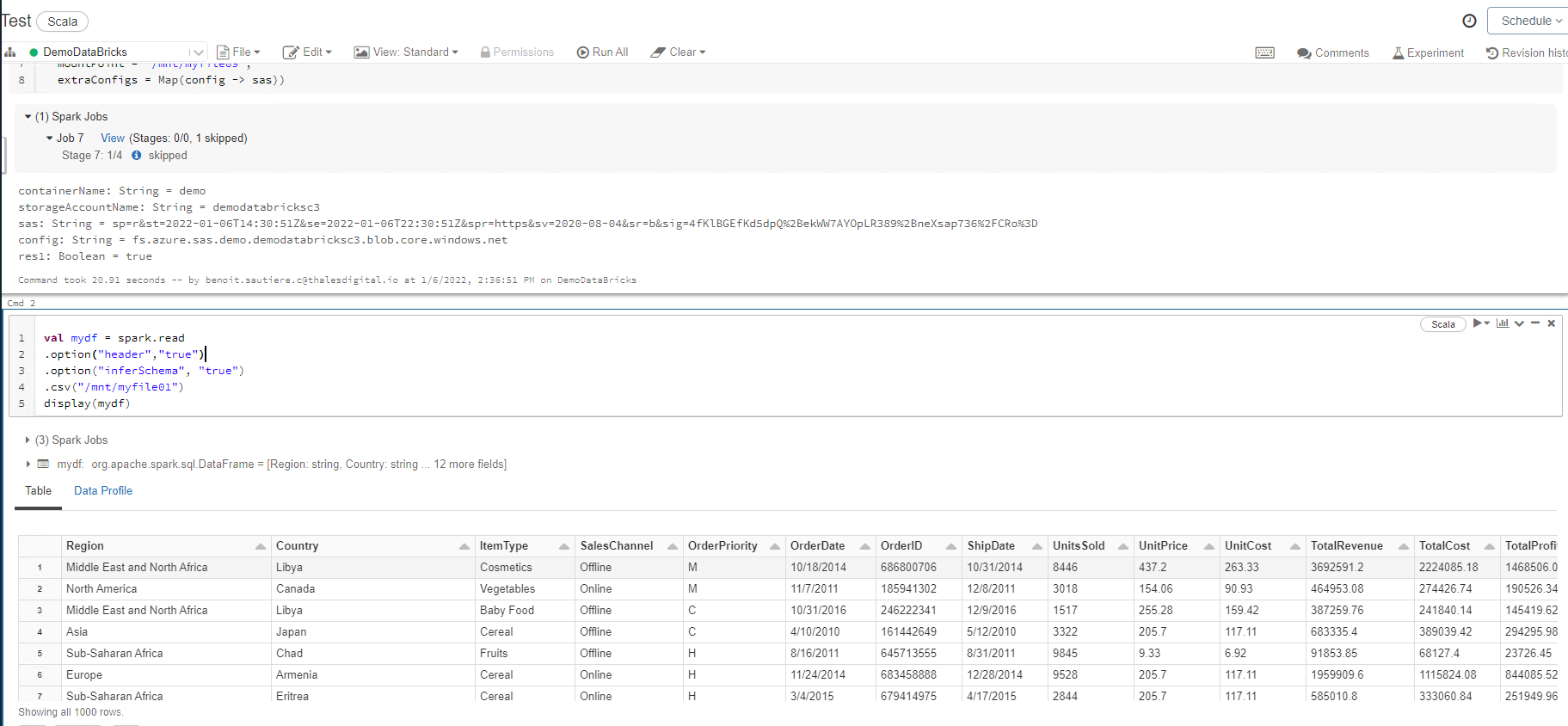
Task: Sort by TotalRevenue column
Action: [1404, 546]
